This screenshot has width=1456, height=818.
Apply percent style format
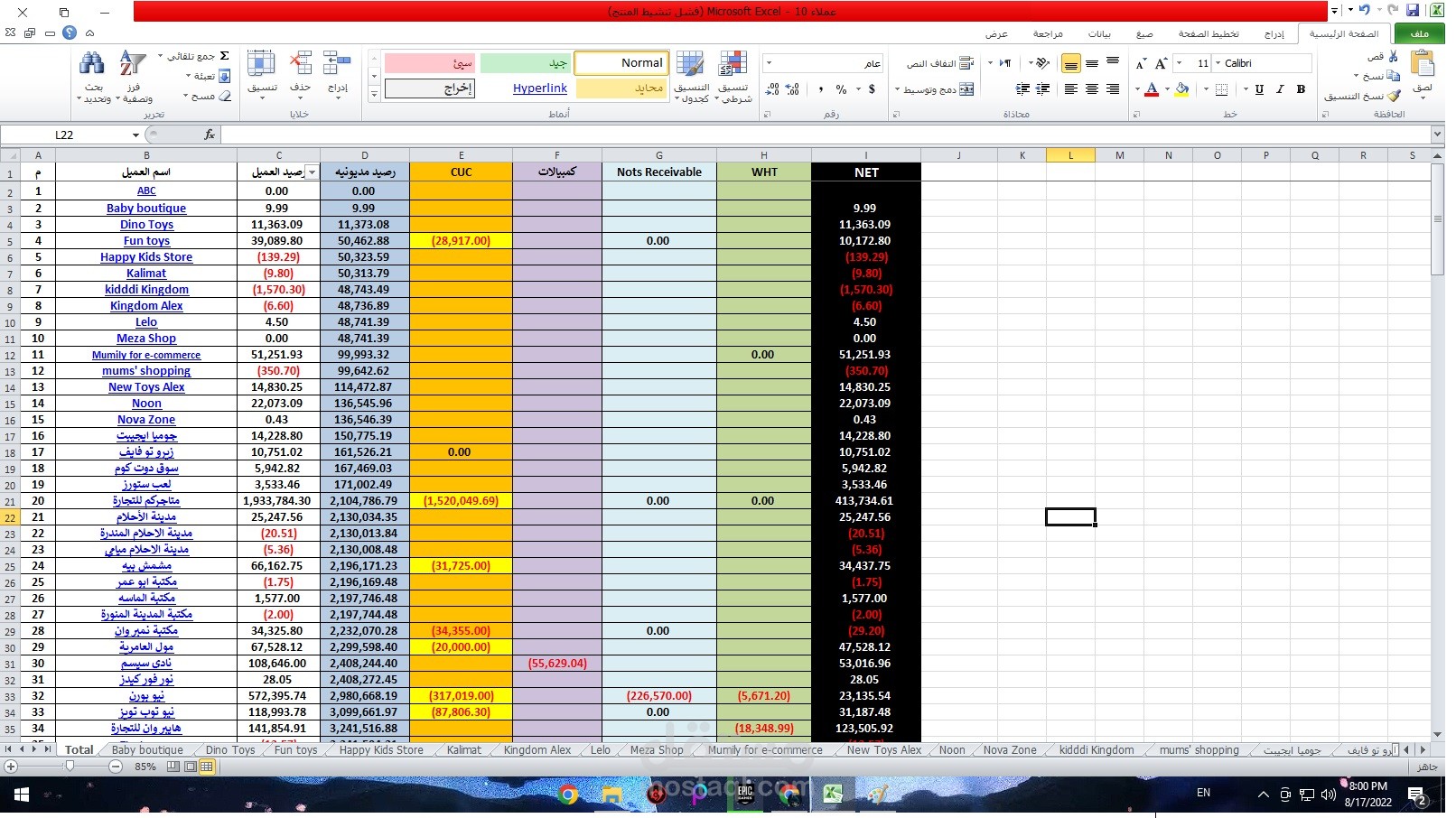pos(841,89)
